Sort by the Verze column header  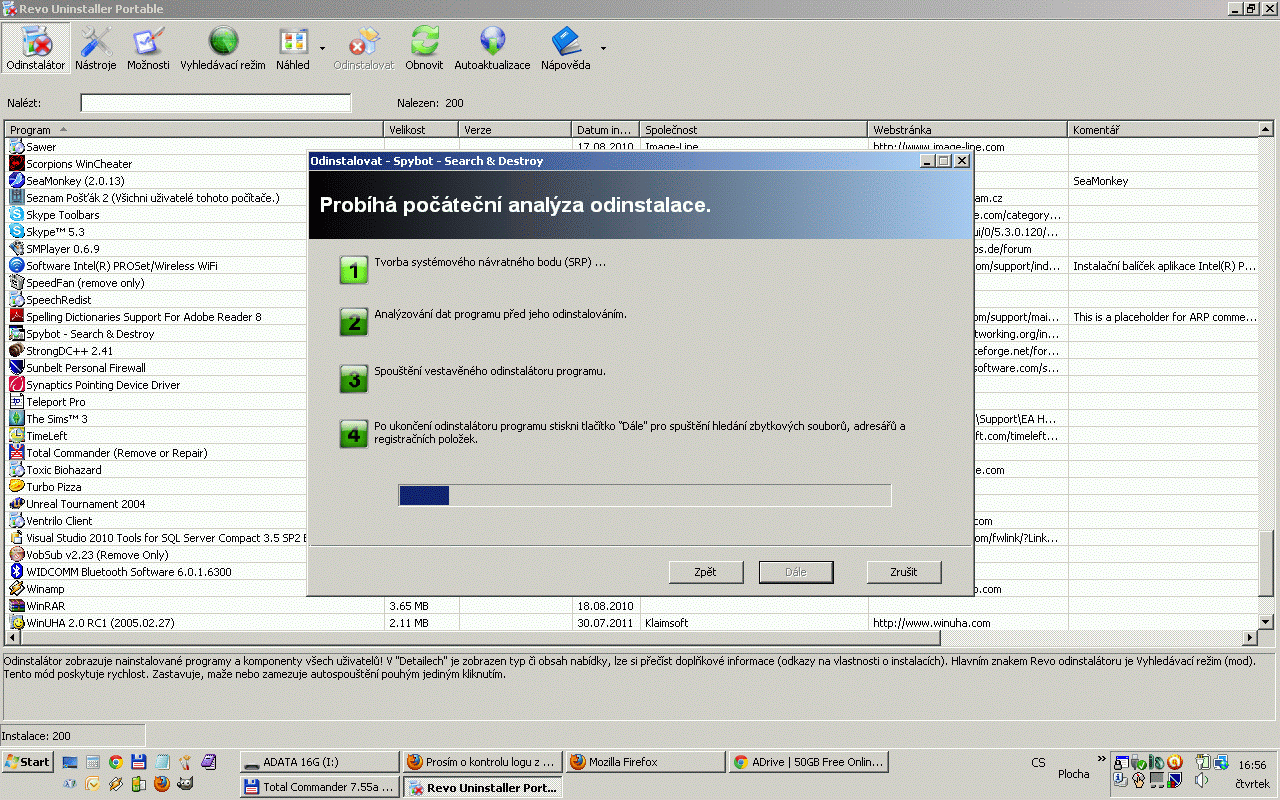pyautogui.click(x=516, y=130)
